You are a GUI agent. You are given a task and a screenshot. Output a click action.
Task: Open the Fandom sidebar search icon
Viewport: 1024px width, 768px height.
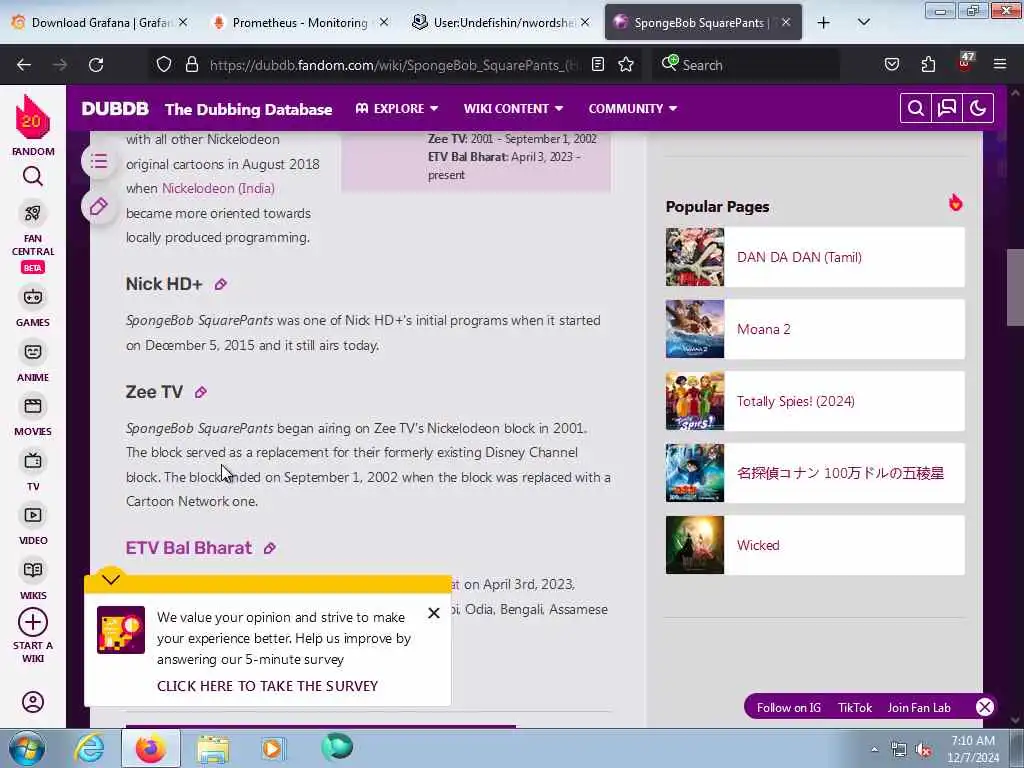33,176
